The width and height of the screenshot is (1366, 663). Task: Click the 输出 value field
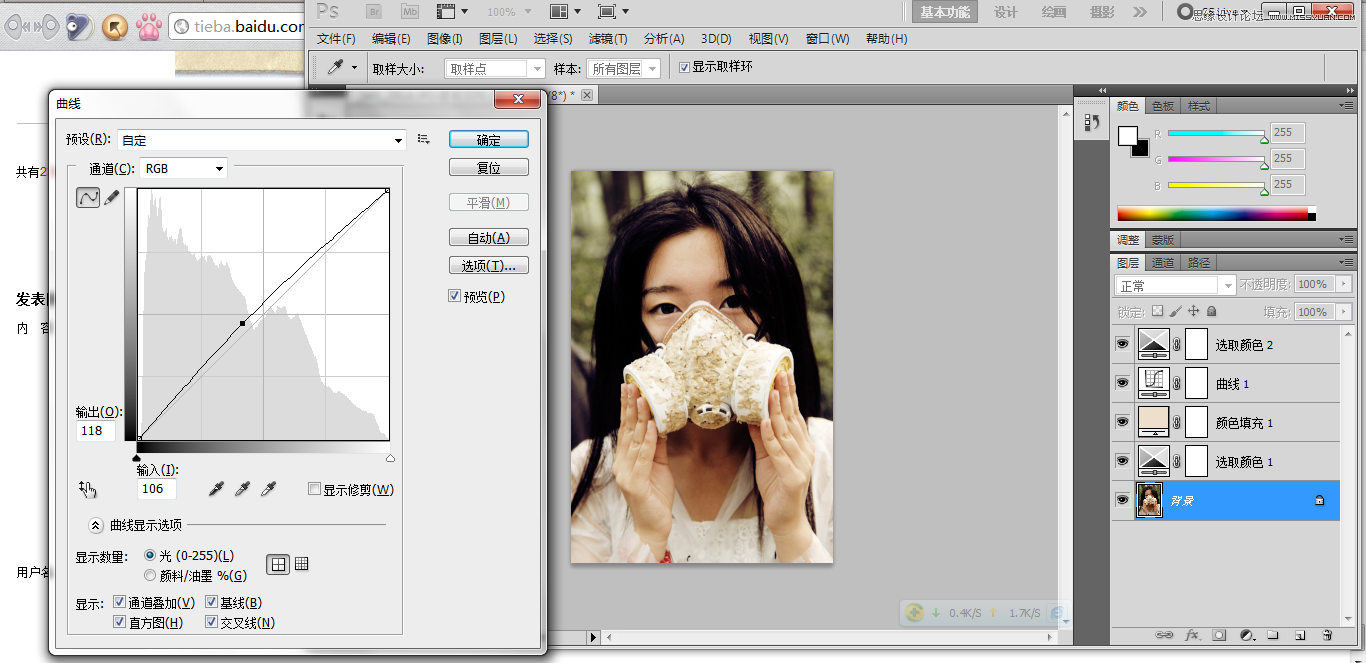point(96,431)
